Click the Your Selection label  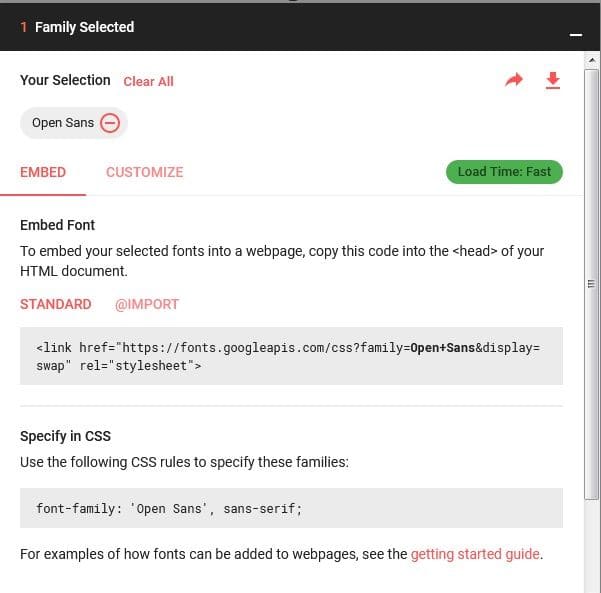65,80
